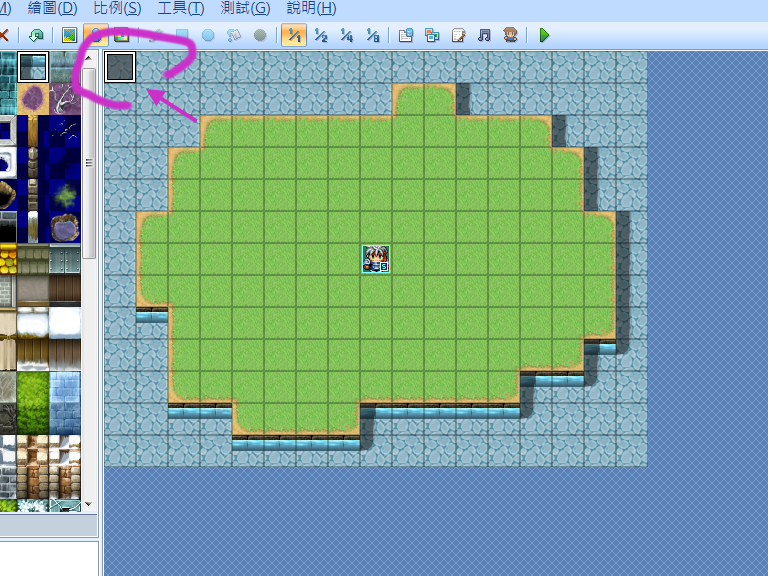768x576 pixels.
Task: Pick the green bush on blue tile
Action: click(65, 195)
